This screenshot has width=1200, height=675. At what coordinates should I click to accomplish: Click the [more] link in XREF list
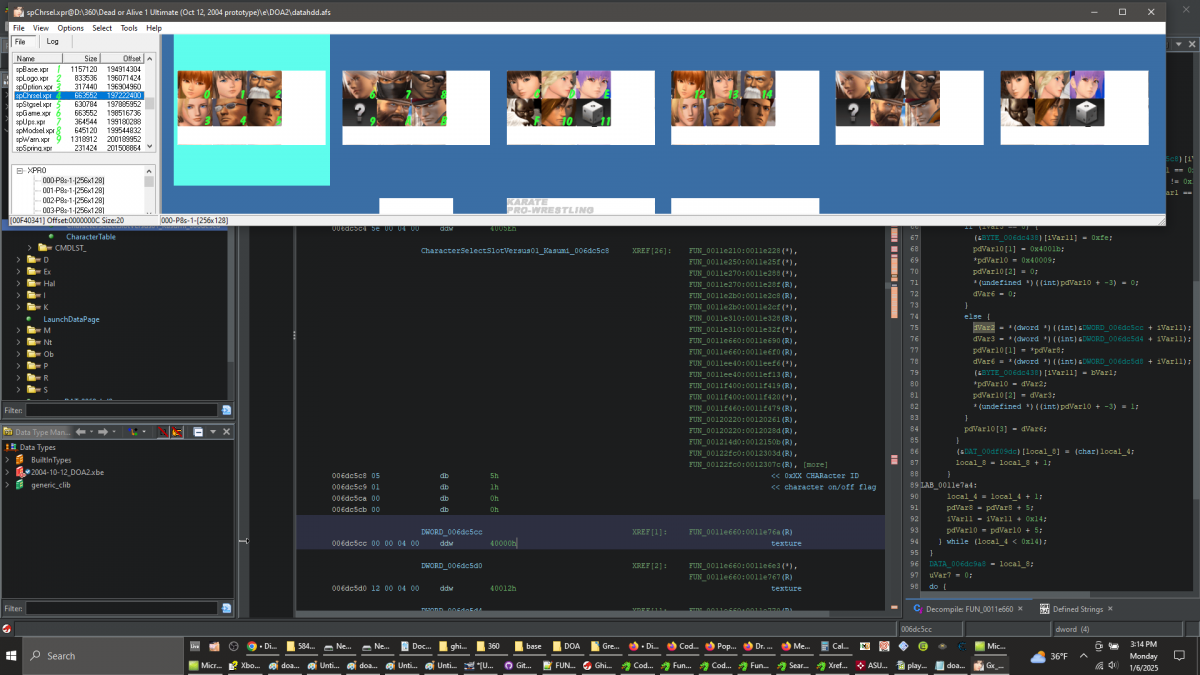coord(815,465)
